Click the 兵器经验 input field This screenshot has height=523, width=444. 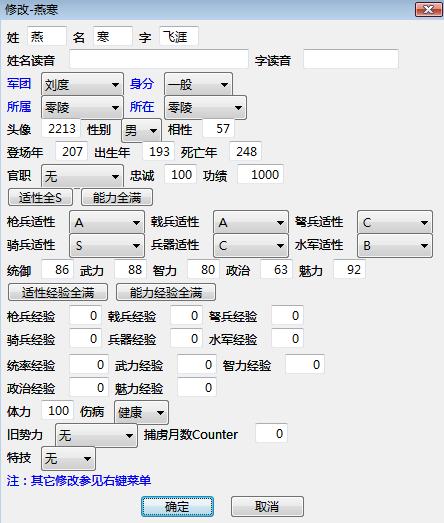pyautogui.click(x=186, y=338)
